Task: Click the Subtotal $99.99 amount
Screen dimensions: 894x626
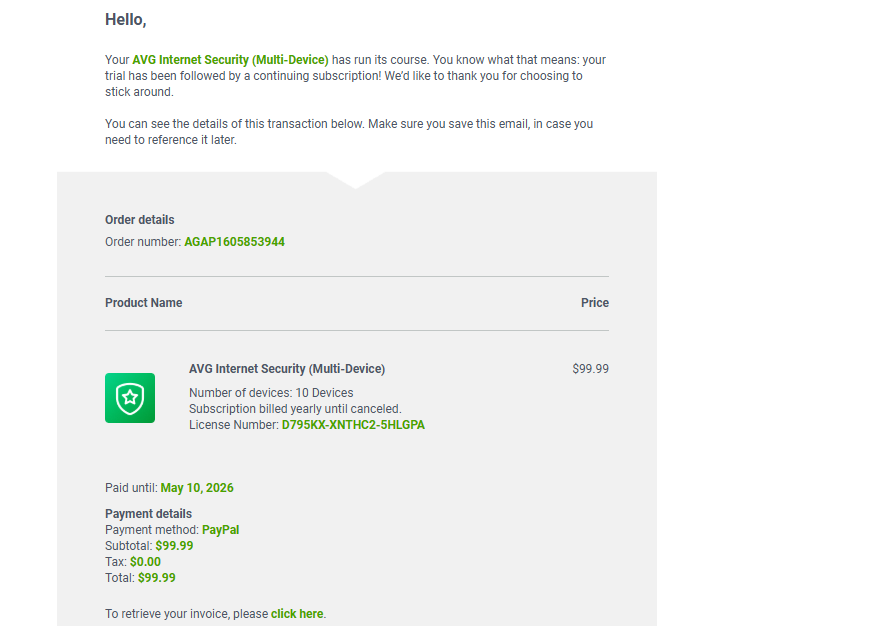Action: click(x=174, y=546)
